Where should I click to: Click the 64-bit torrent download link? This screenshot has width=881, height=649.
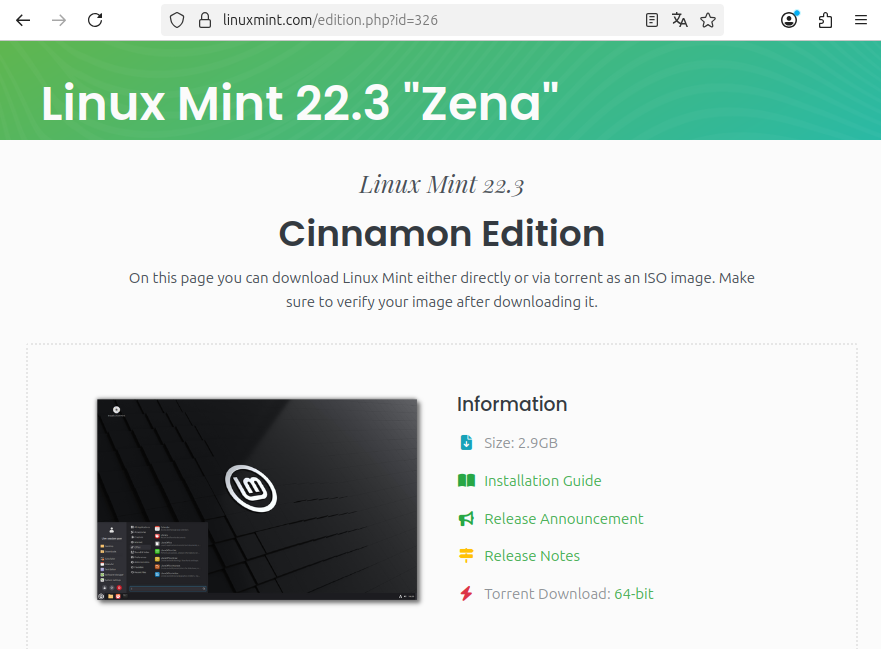pyautogui.click(x=634, y=594)
